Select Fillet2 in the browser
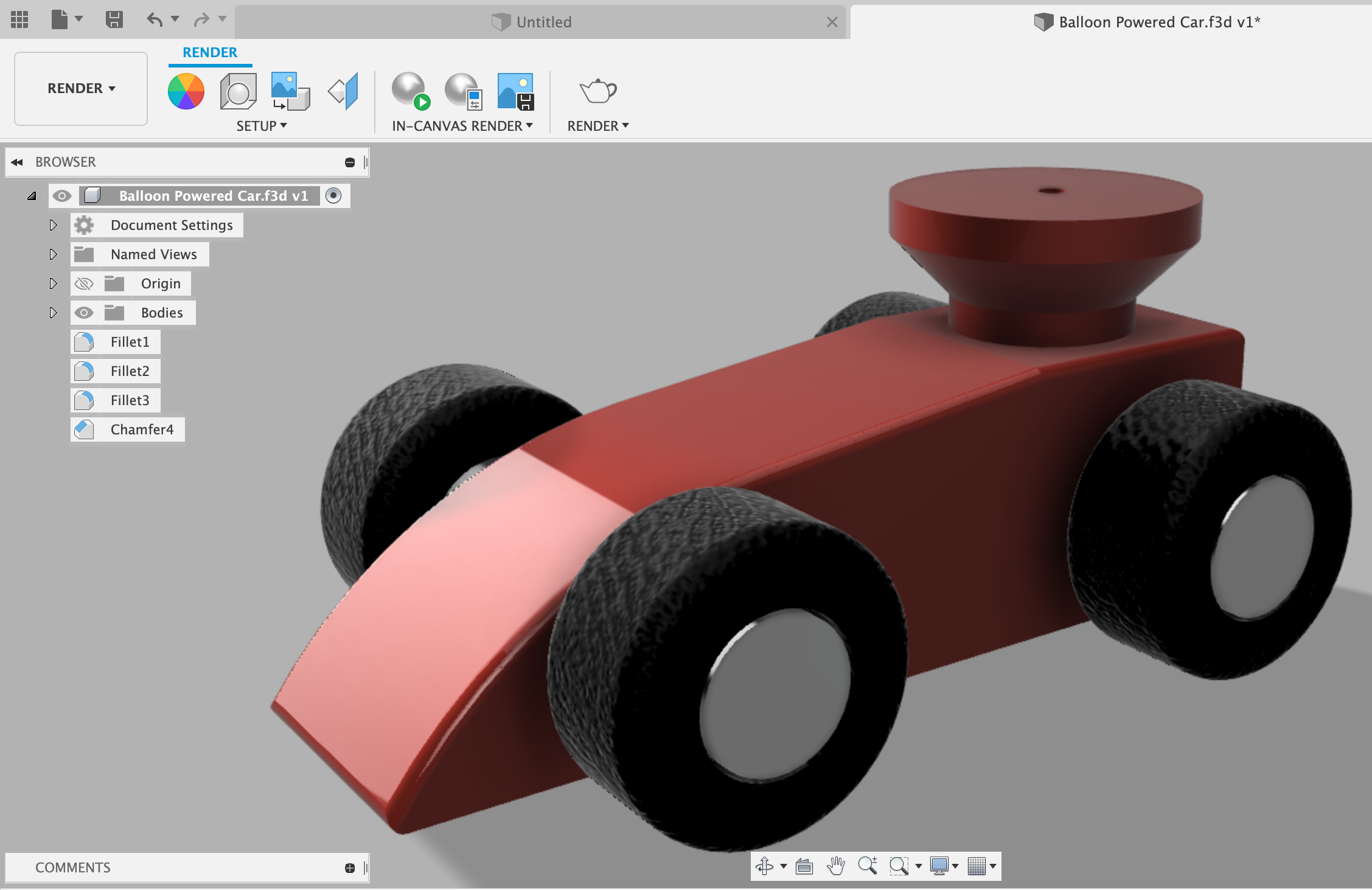 130,371
